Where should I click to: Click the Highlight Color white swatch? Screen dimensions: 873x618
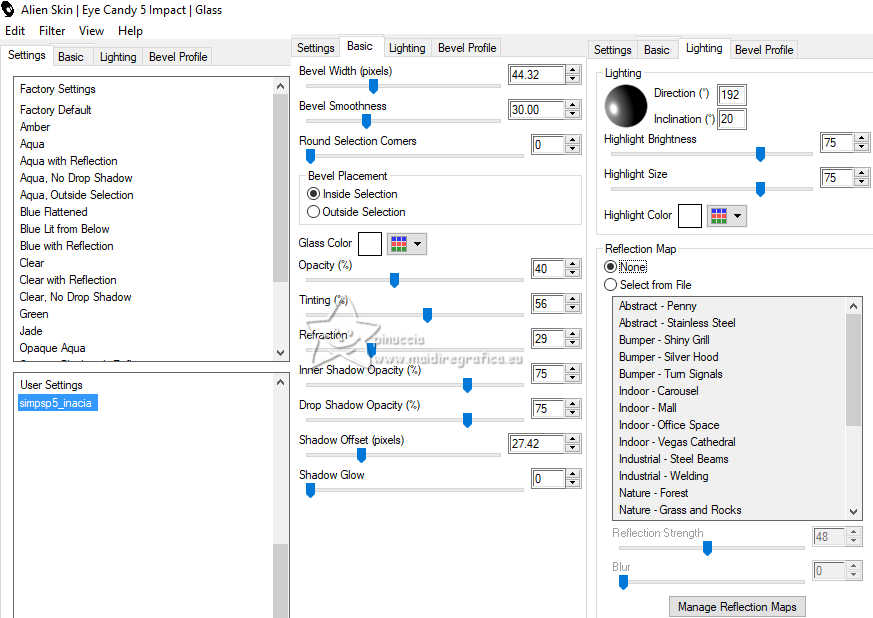tap(690, 215)
